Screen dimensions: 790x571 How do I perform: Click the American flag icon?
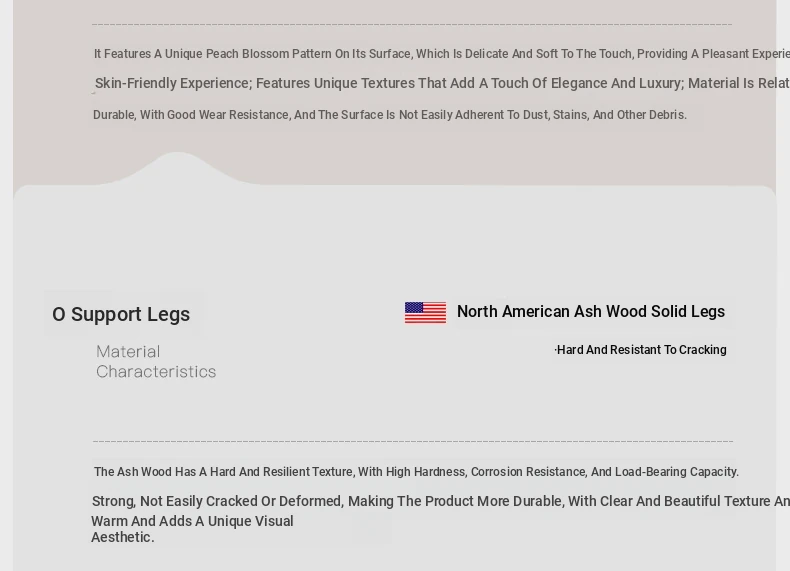425,313
